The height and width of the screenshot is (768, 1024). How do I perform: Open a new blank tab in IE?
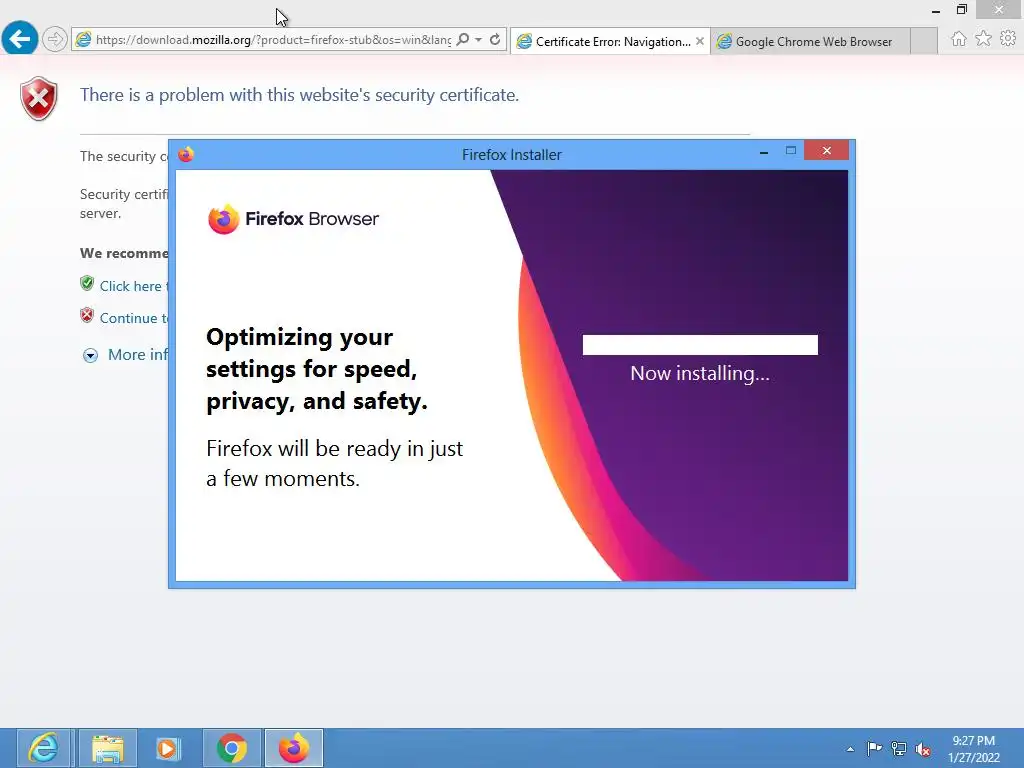923,41
